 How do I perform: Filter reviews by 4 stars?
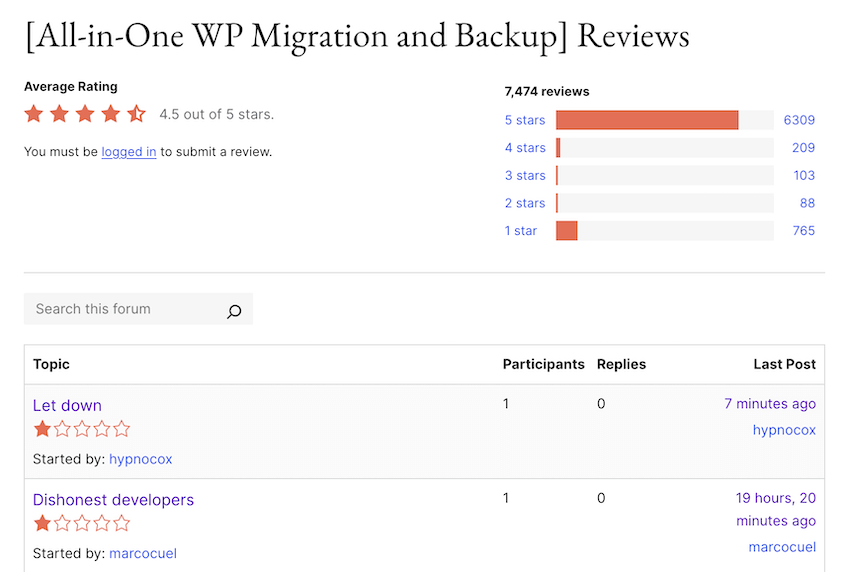525,148
